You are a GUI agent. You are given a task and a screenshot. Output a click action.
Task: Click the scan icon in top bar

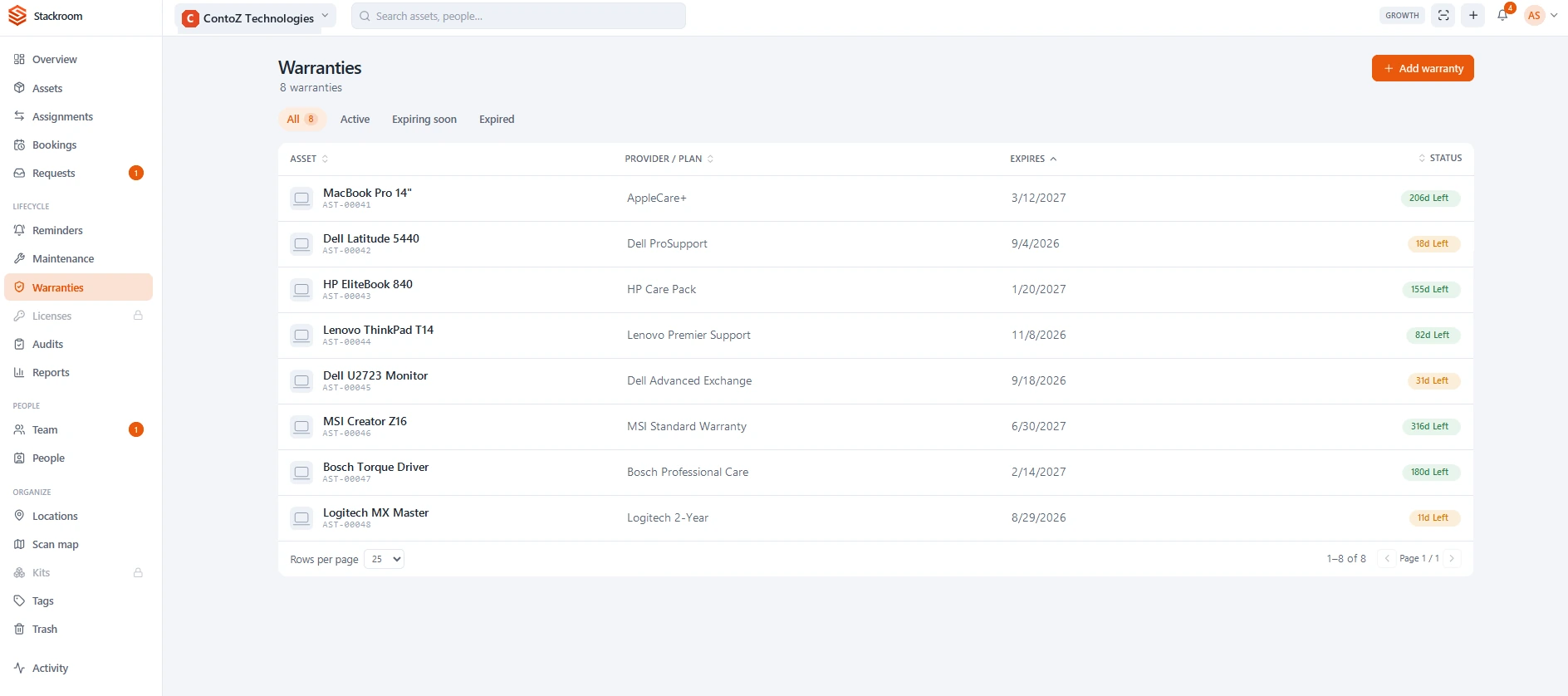tap(1443, 15)
